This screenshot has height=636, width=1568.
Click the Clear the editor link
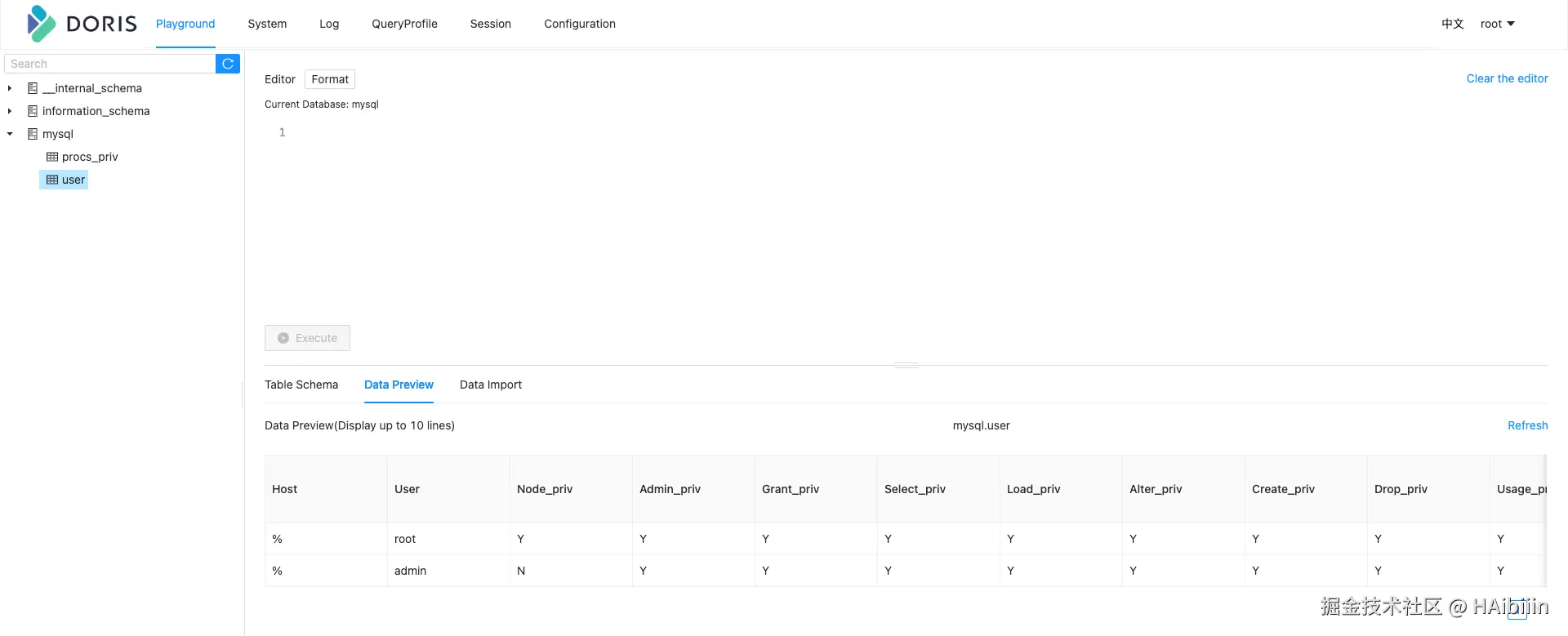1507,78
